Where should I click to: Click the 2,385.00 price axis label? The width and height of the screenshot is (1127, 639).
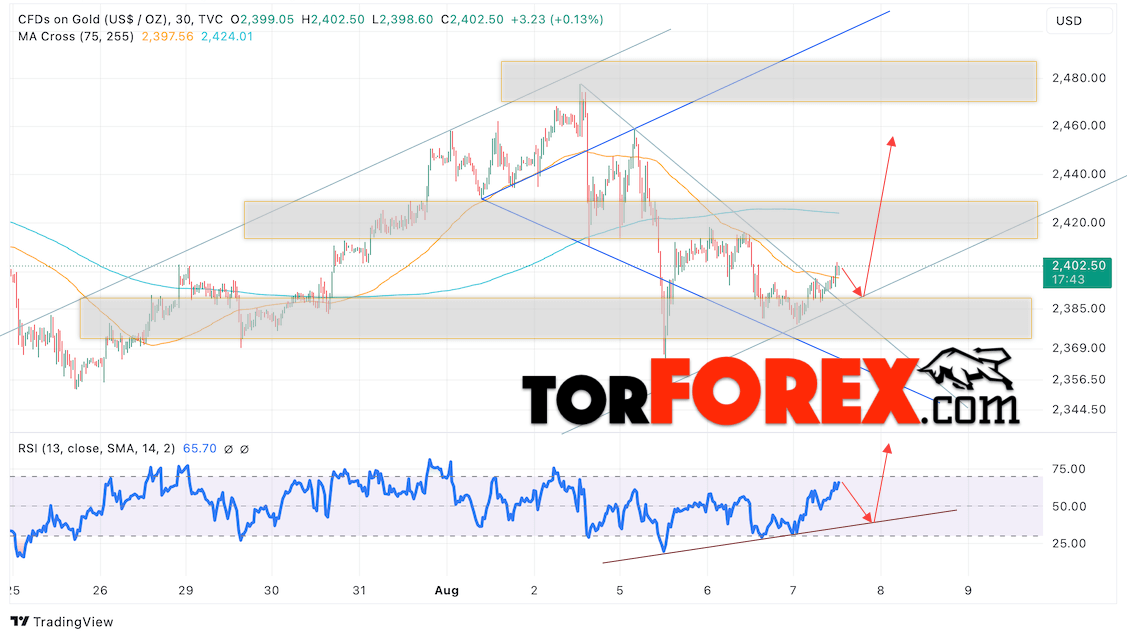pos(1079,308)
